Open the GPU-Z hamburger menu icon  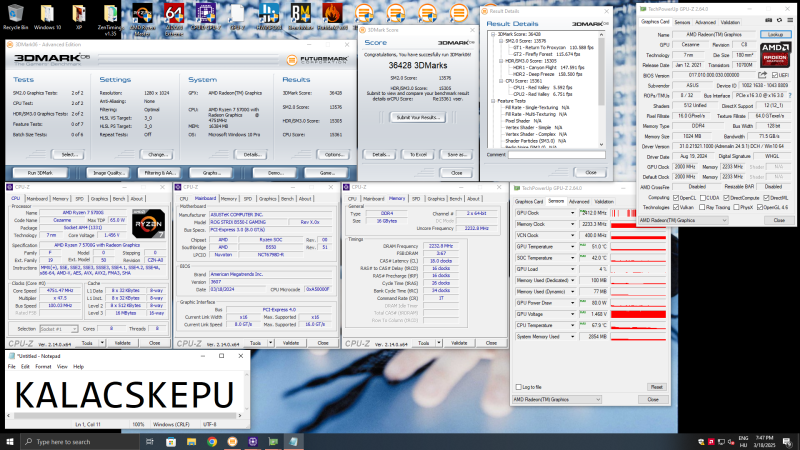[x=790, y=20]
